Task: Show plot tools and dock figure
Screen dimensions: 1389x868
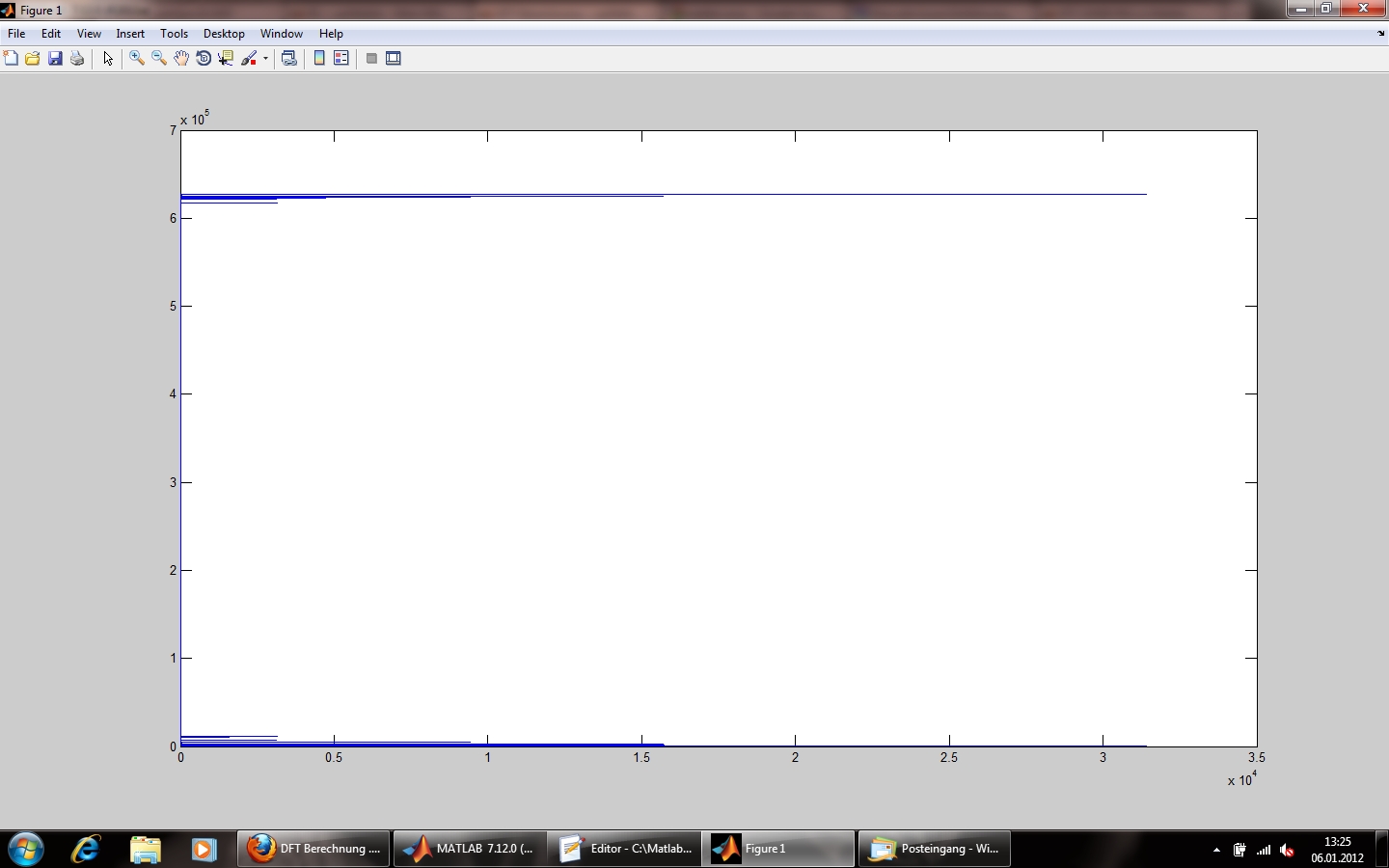Action: pyautogui.click(x=394, y=59)
